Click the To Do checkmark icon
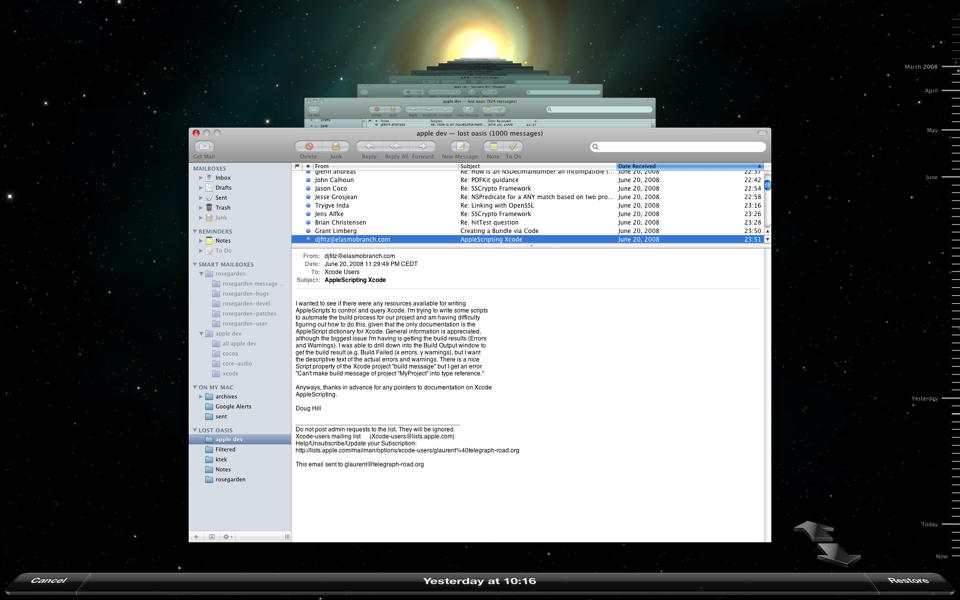Screen dimensions: 960x600 tap(513, 146)
